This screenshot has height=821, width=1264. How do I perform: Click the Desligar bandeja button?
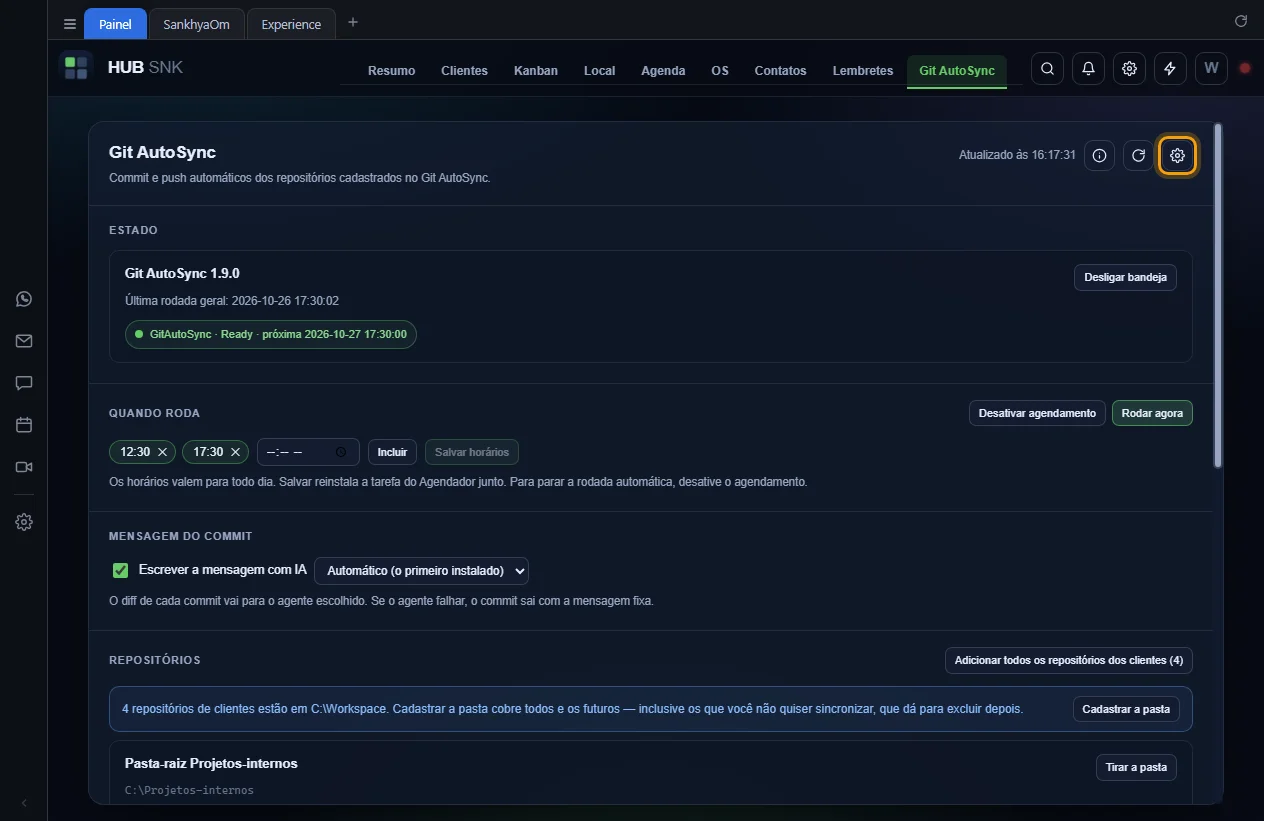pyautogui.click(x=1125, y=277)
